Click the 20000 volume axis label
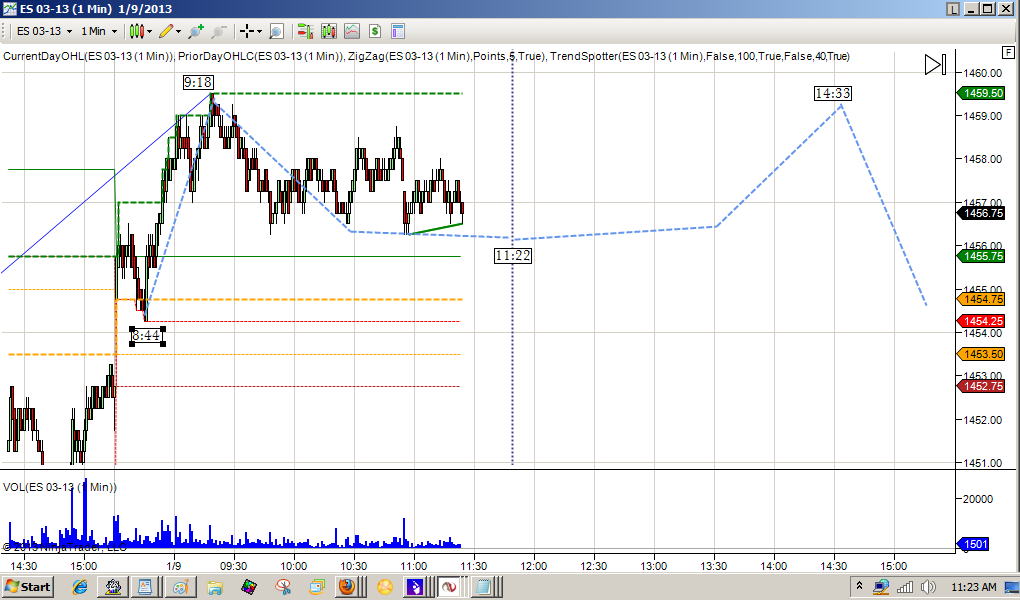Image resolution: width=1020 pixels, height=600 pixels. [978, 499]
